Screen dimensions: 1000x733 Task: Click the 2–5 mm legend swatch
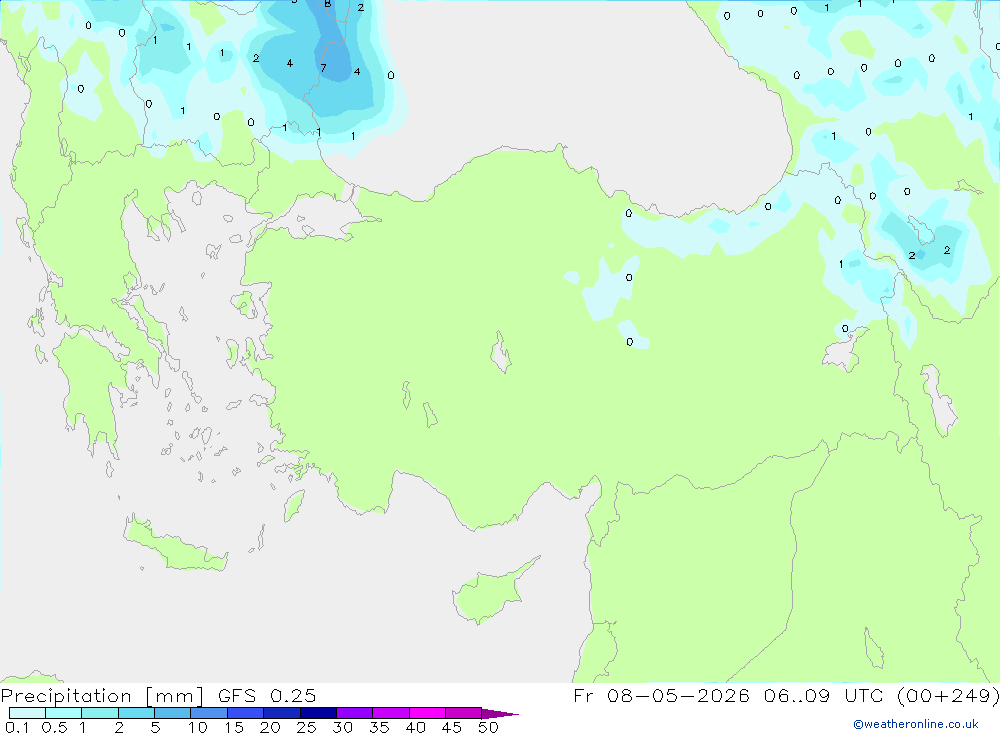click(x=136, y=713)
